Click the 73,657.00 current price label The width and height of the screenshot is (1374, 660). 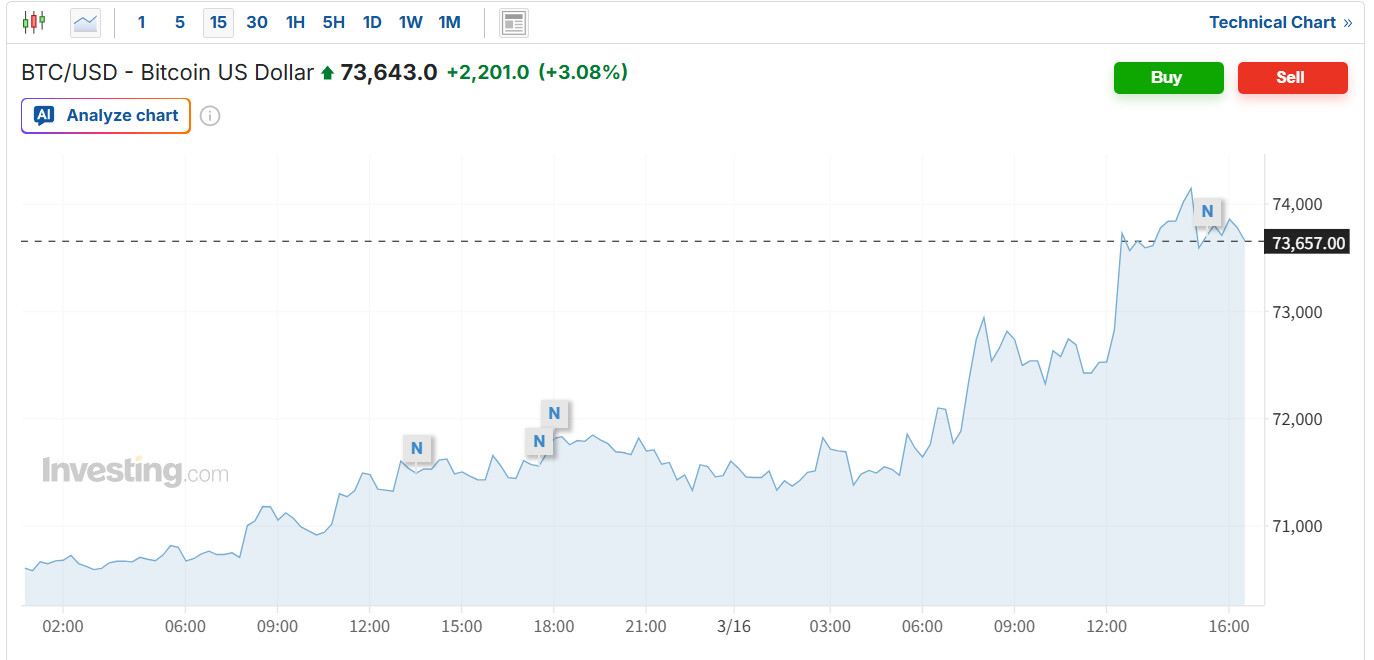pos(1307,242)
